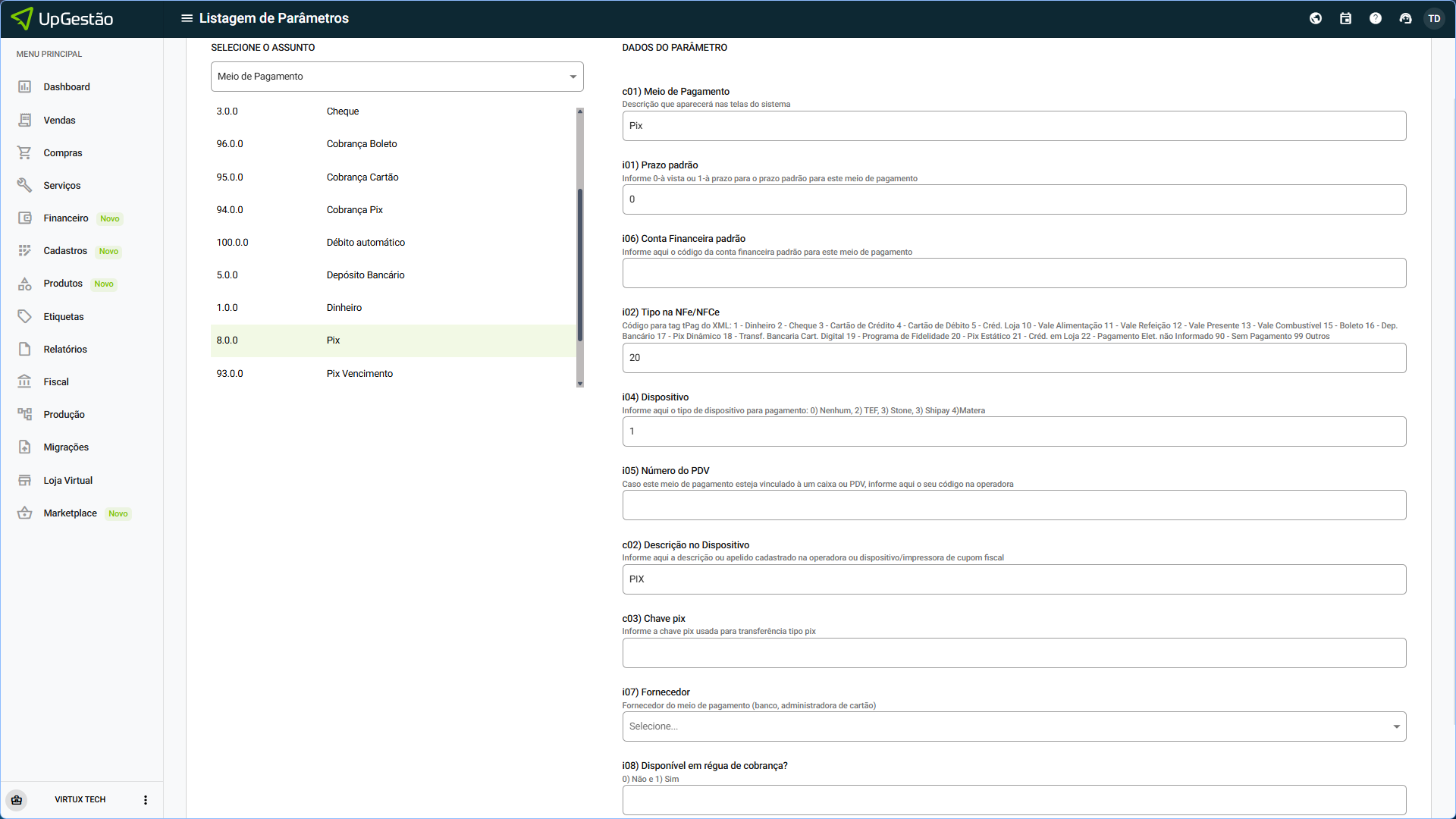The image size is (1456, 819).
Task: Expand the Meio de Pagamento subject dropdown
Action: 397,77
